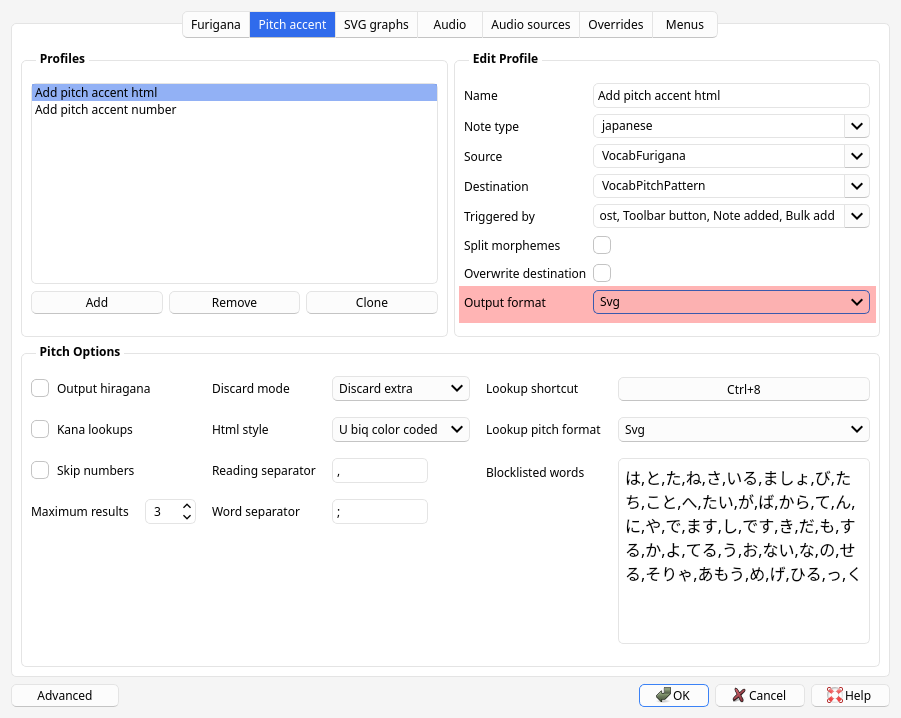Image resolution: width=901 pixels, height=718 pixels.
Task: Check the Split morphemes option
Action: click(x=602, y=245)
